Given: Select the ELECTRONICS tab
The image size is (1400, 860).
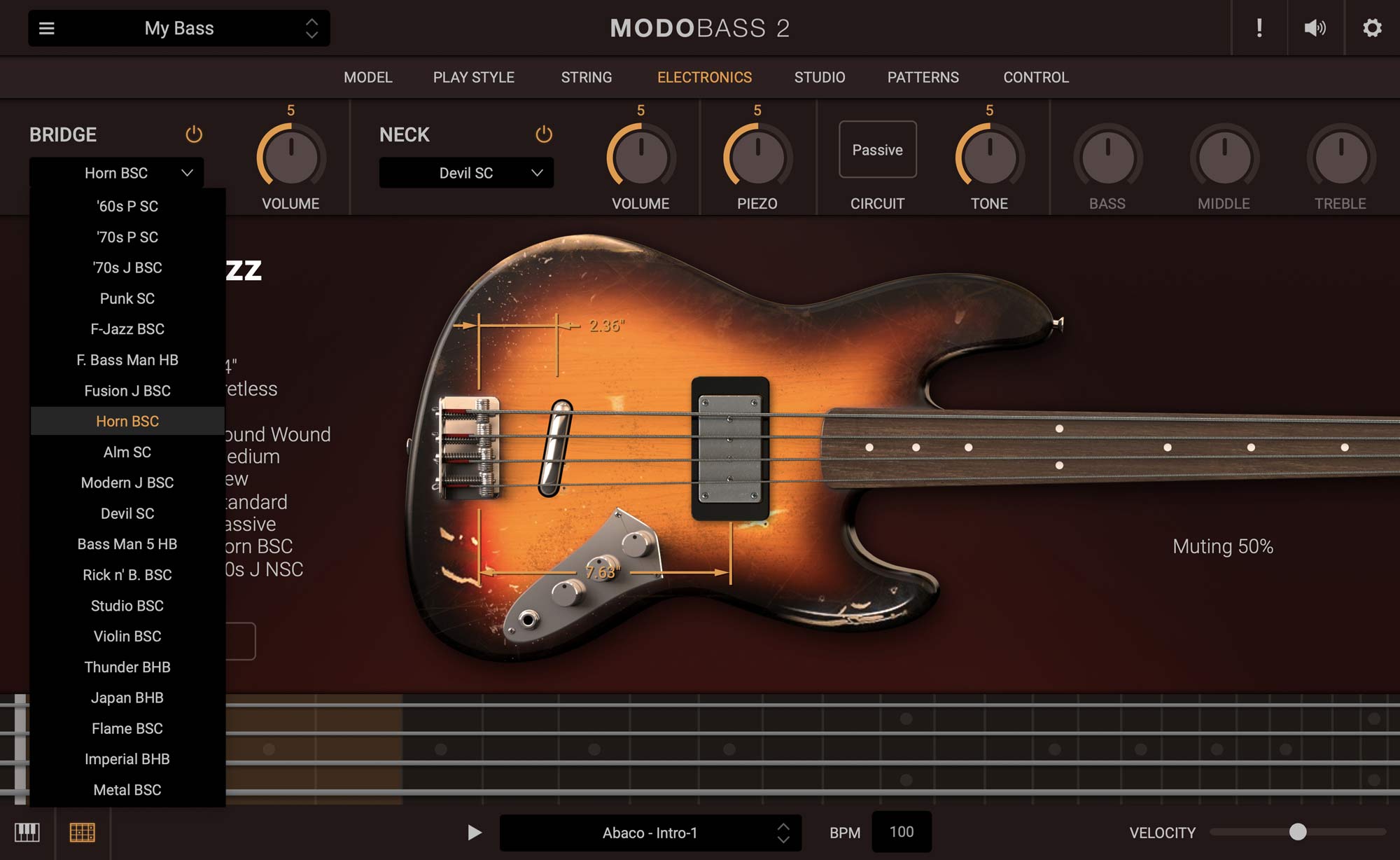Looking at the screenshot, I should [705, 77].
